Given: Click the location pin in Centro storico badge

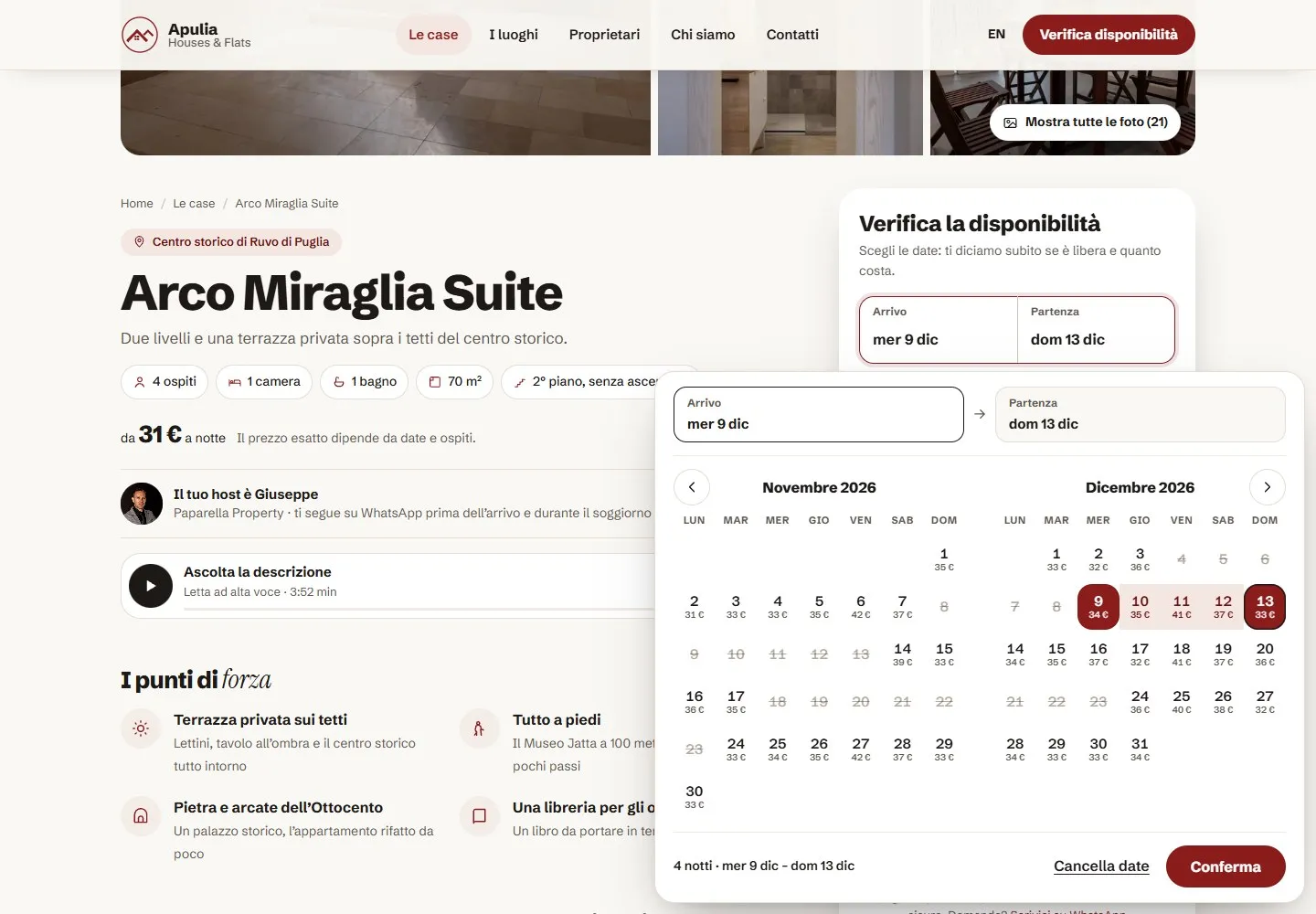Looking at the screenshot, I should 140,242.
